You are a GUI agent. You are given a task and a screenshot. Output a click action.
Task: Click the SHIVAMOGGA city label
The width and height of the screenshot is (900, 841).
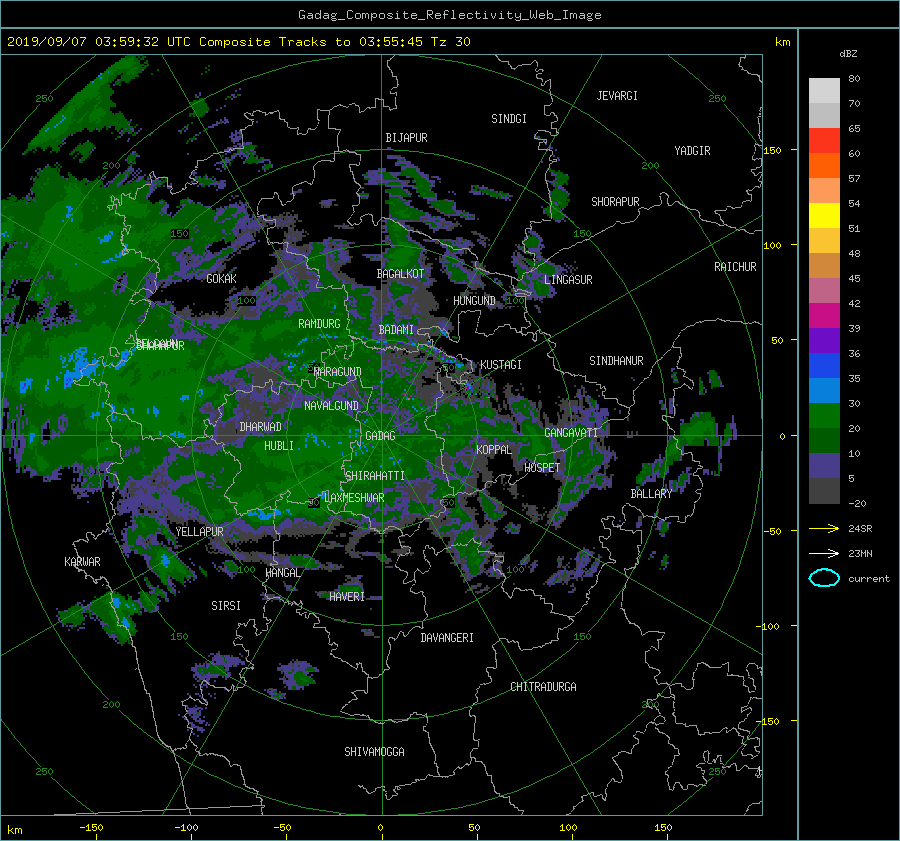click(374, 751)
